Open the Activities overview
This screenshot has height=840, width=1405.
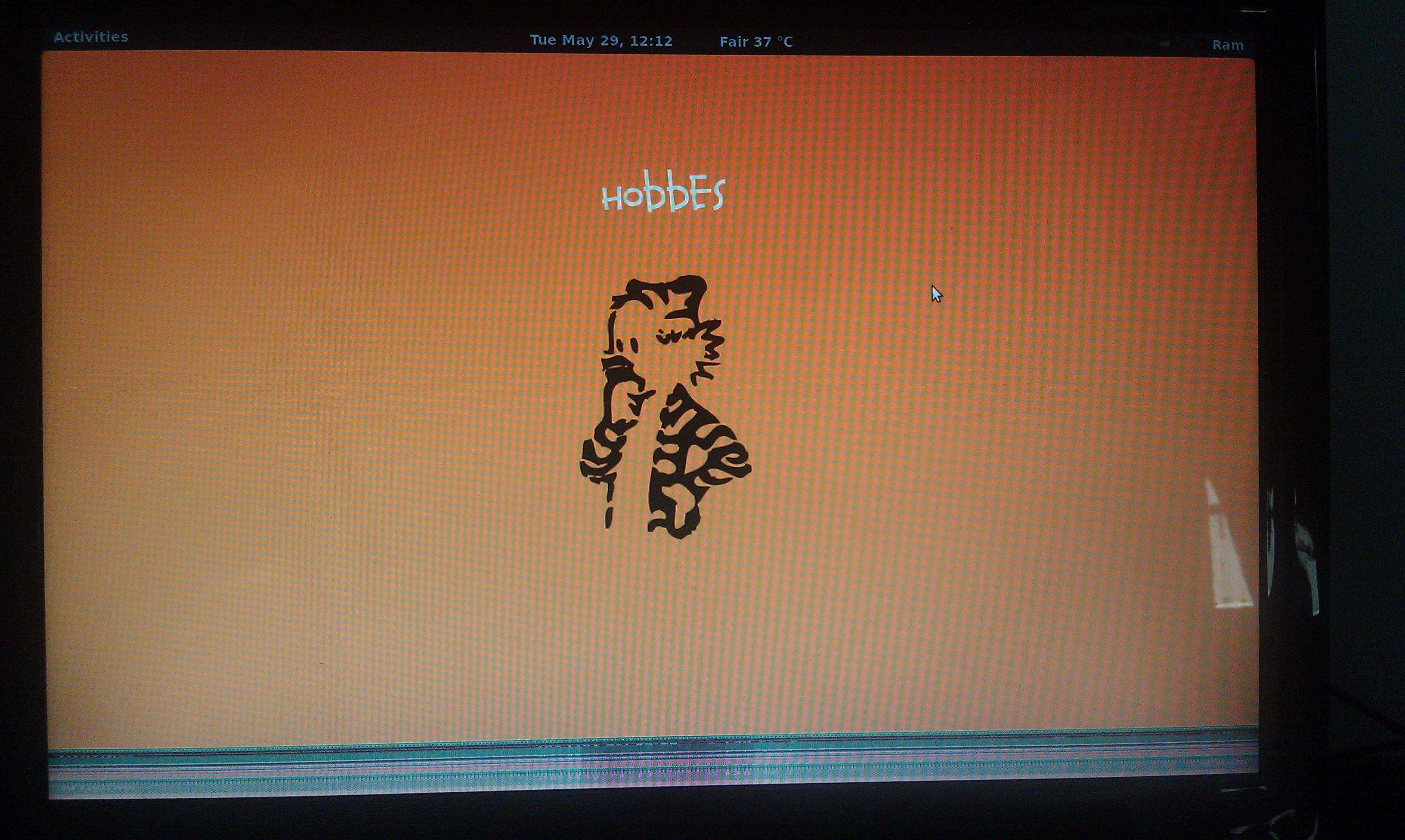[90, 37]
